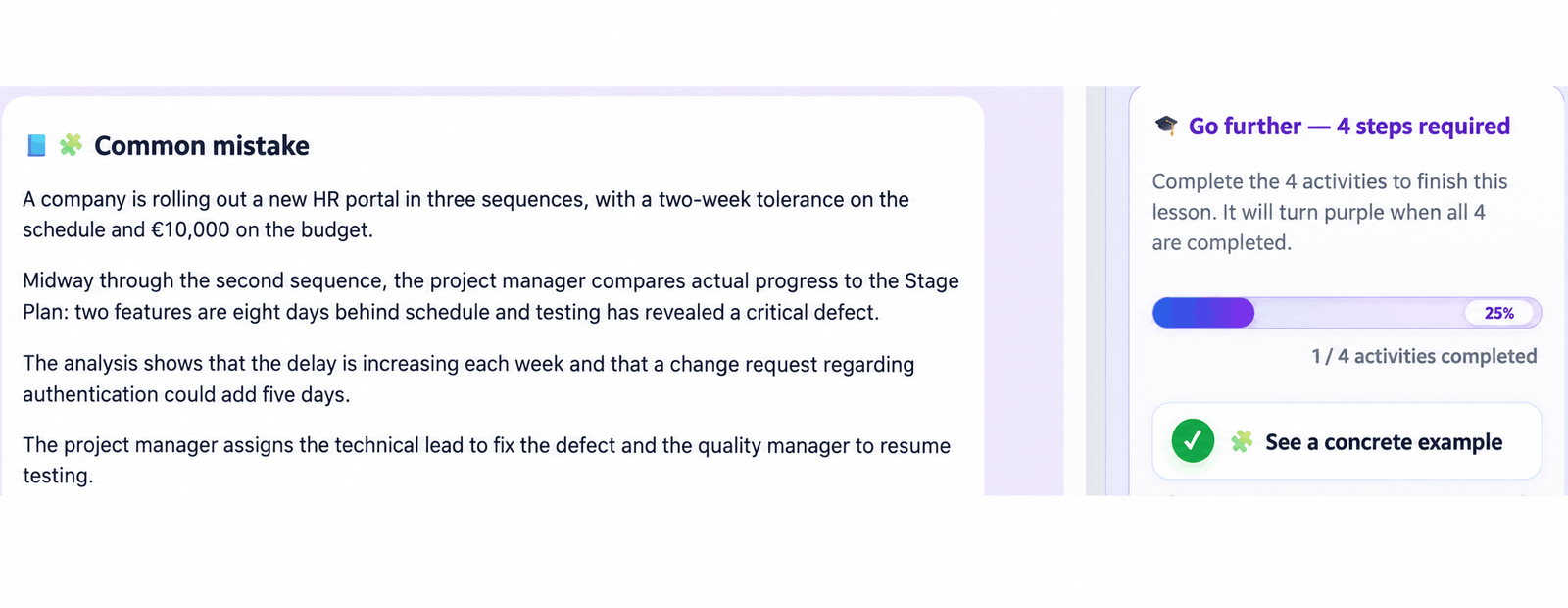Click the paragraph starting Midway through the second sequence
The width and height of the screenshot is (1568, 608).
[491, 296]
